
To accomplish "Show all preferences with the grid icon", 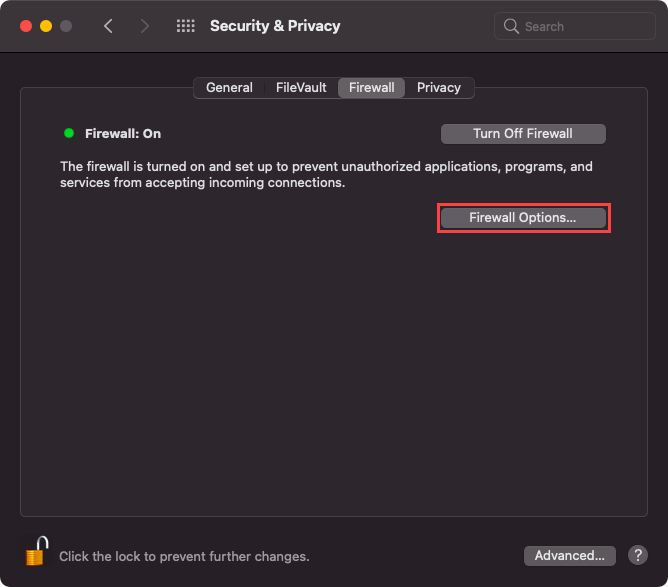I will [x=185, y=26].
